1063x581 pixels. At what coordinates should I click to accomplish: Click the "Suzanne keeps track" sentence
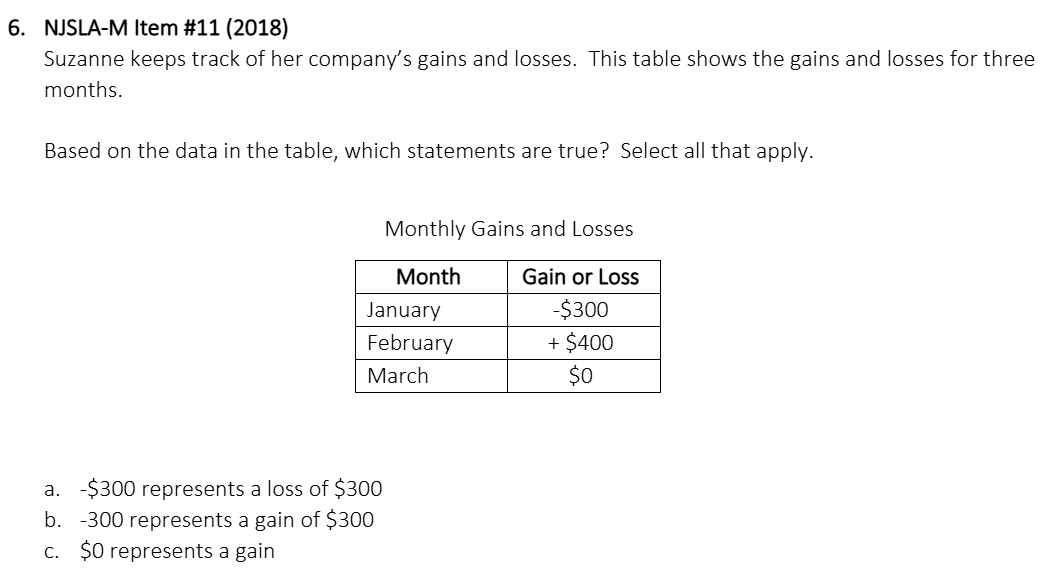(x=310, y=59)
